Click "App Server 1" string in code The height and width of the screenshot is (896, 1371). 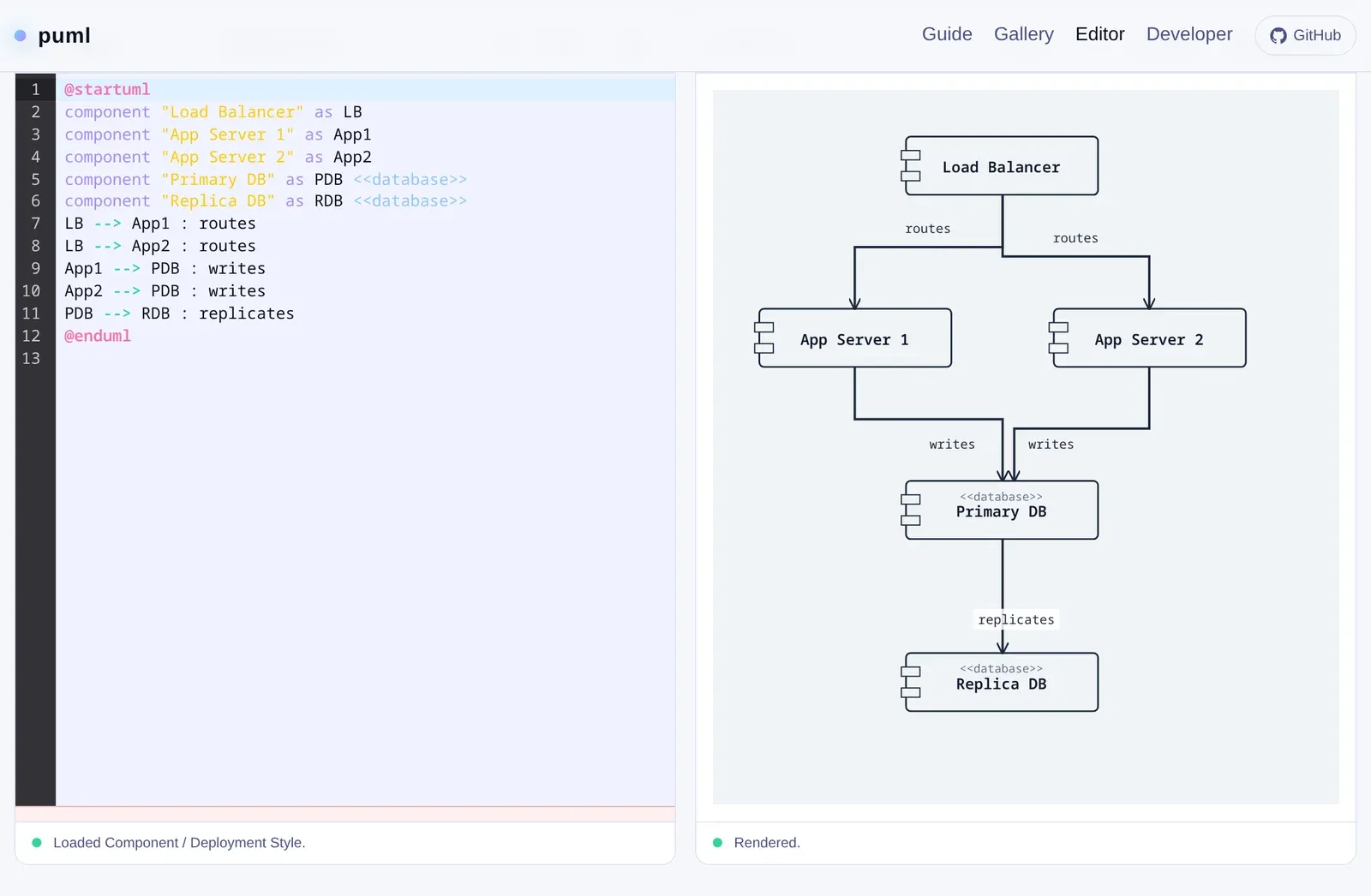pos(227,134)
